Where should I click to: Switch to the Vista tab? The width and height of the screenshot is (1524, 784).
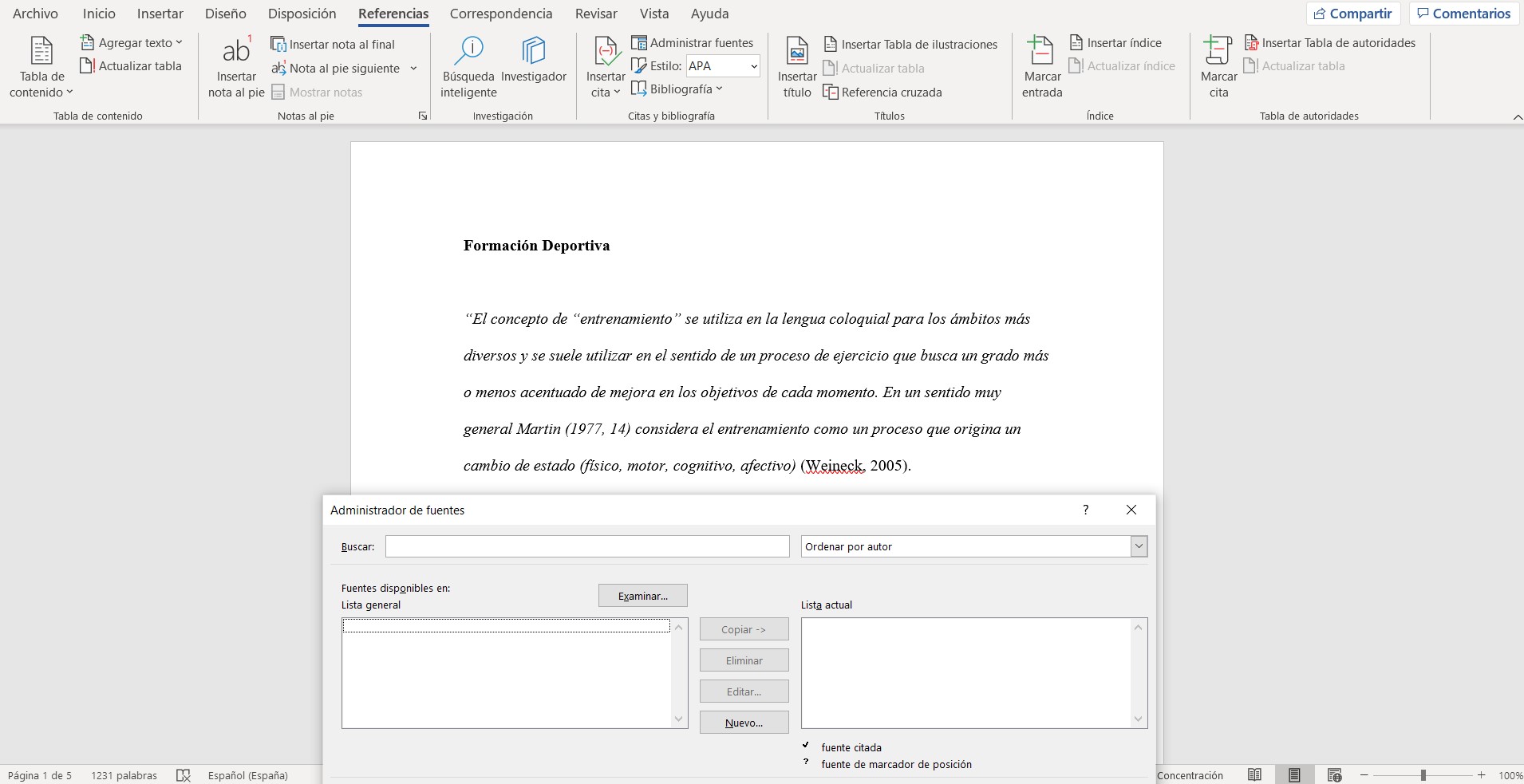click(x=654, y=14)
